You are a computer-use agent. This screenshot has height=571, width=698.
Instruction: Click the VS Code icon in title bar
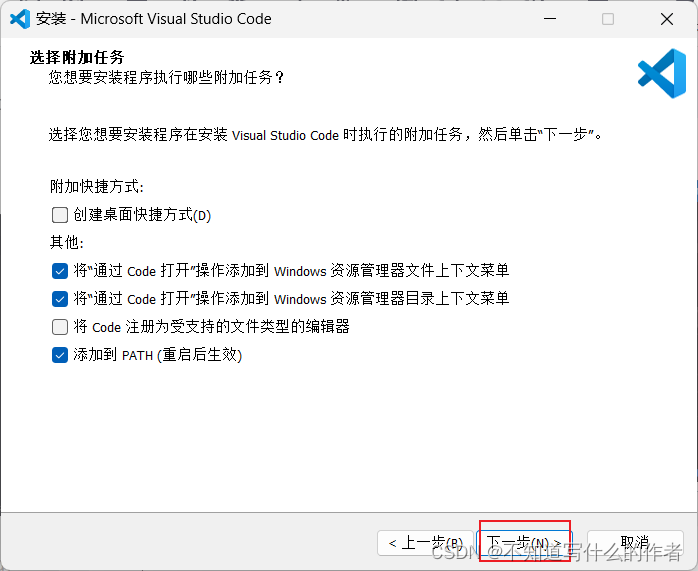[x=20, y=19]
